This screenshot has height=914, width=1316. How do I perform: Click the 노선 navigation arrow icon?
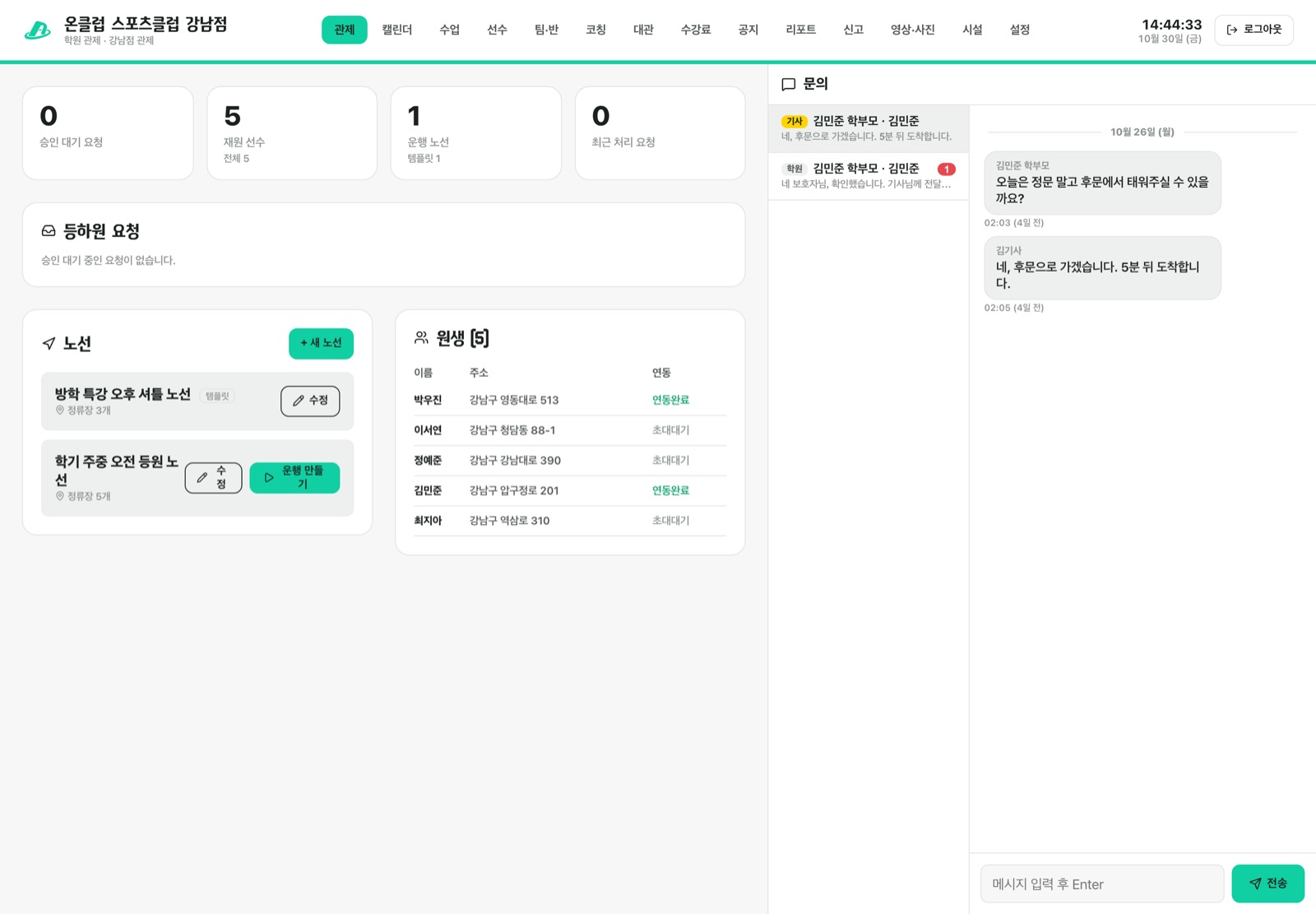[49, 343]
